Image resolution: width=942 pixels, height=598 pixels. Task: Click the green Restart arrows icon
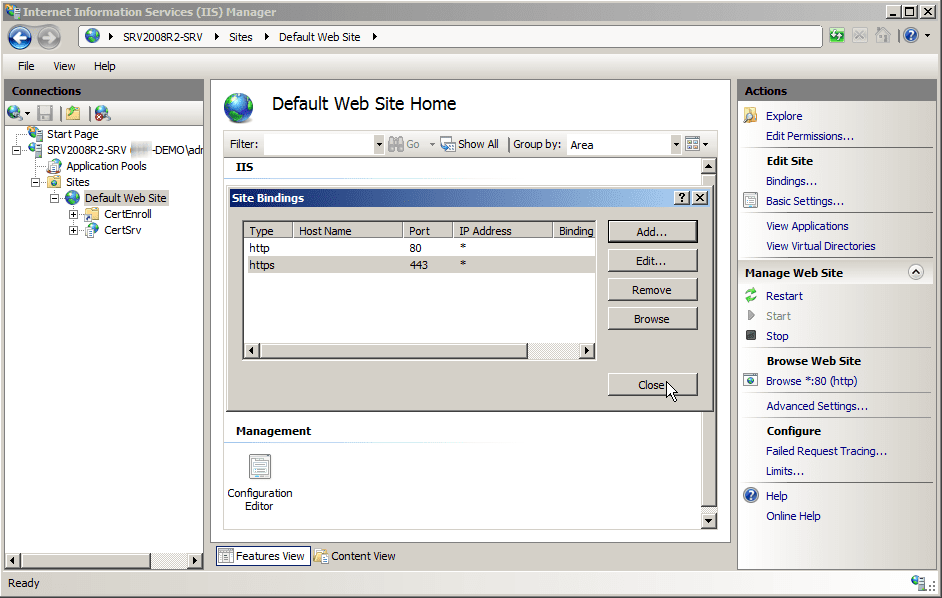751,295
